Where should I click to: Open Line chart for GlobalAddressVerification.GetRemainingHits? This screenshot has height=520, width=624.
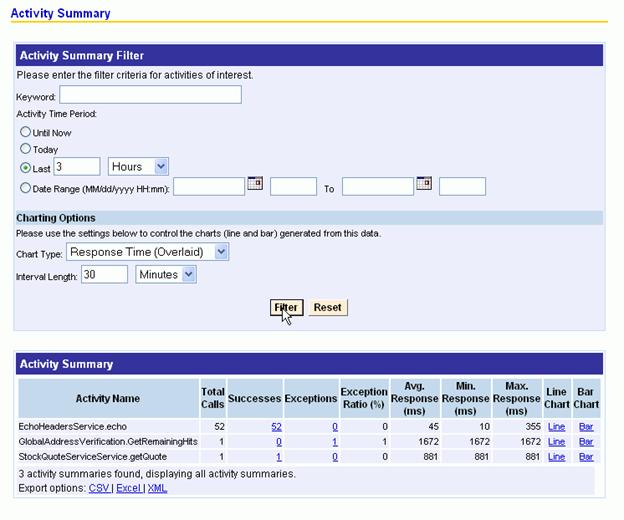click(x=556, y=442)
